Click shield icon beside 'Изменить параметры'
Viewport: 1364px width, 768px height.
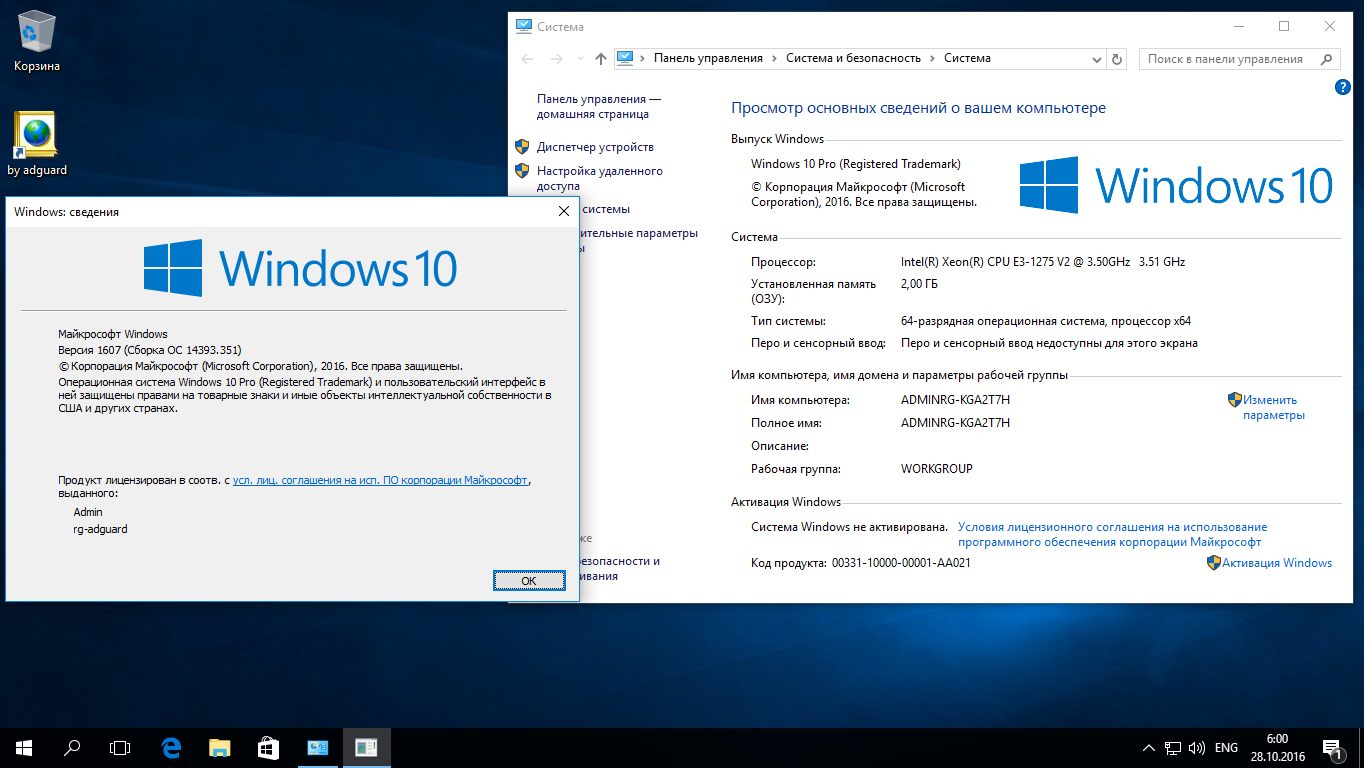coord(1234,399)
